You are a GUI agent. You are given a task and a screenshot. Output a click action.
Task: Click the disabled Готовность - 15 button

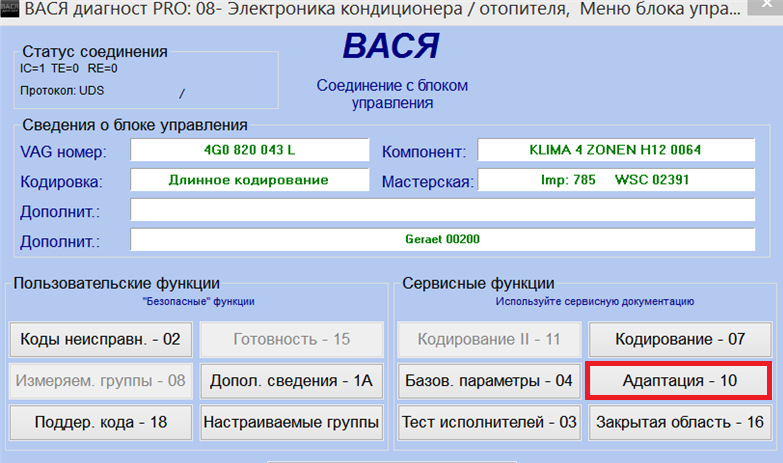point(292,340)
